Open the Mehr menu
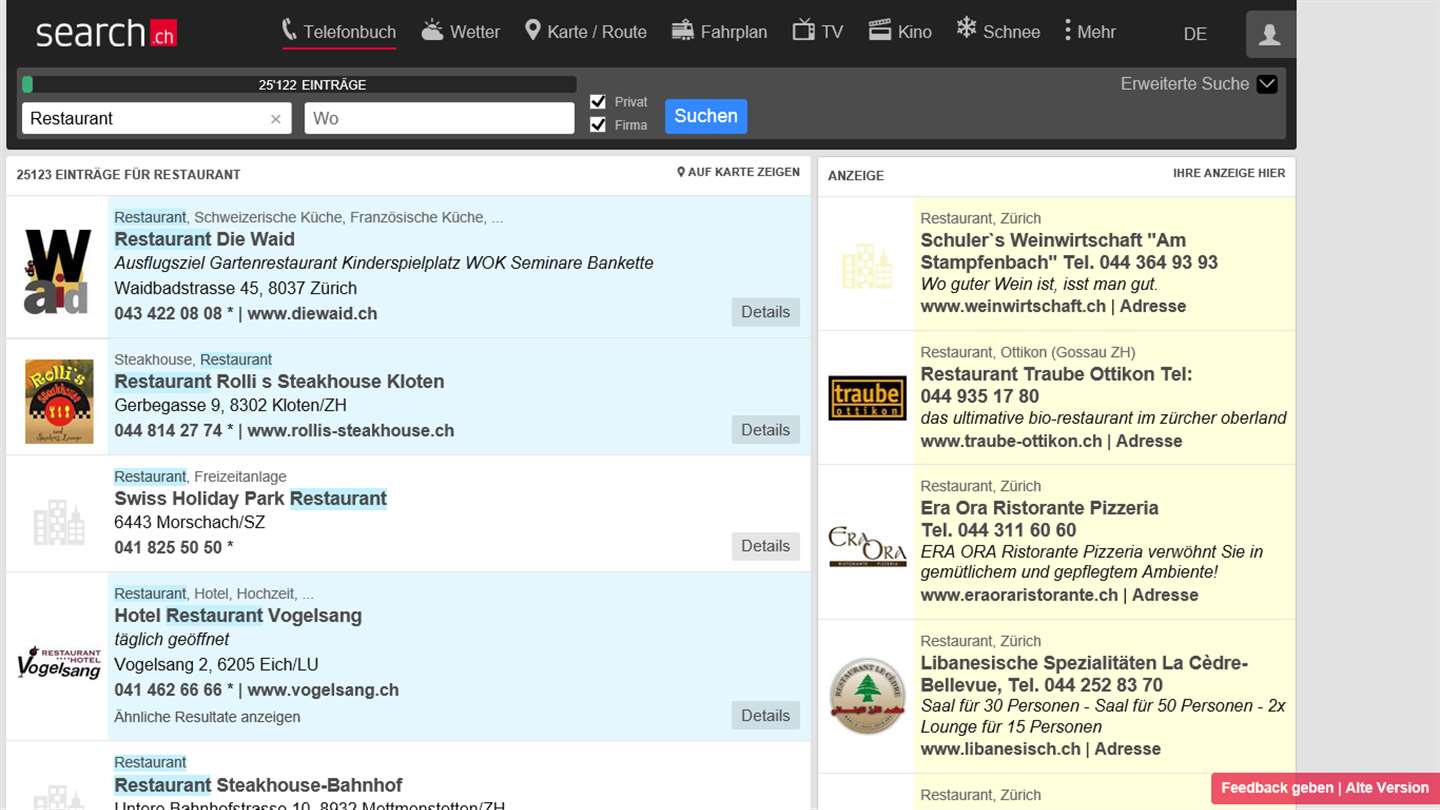Viewport: 1440px width, 810px height. (x=1089, y=32)
